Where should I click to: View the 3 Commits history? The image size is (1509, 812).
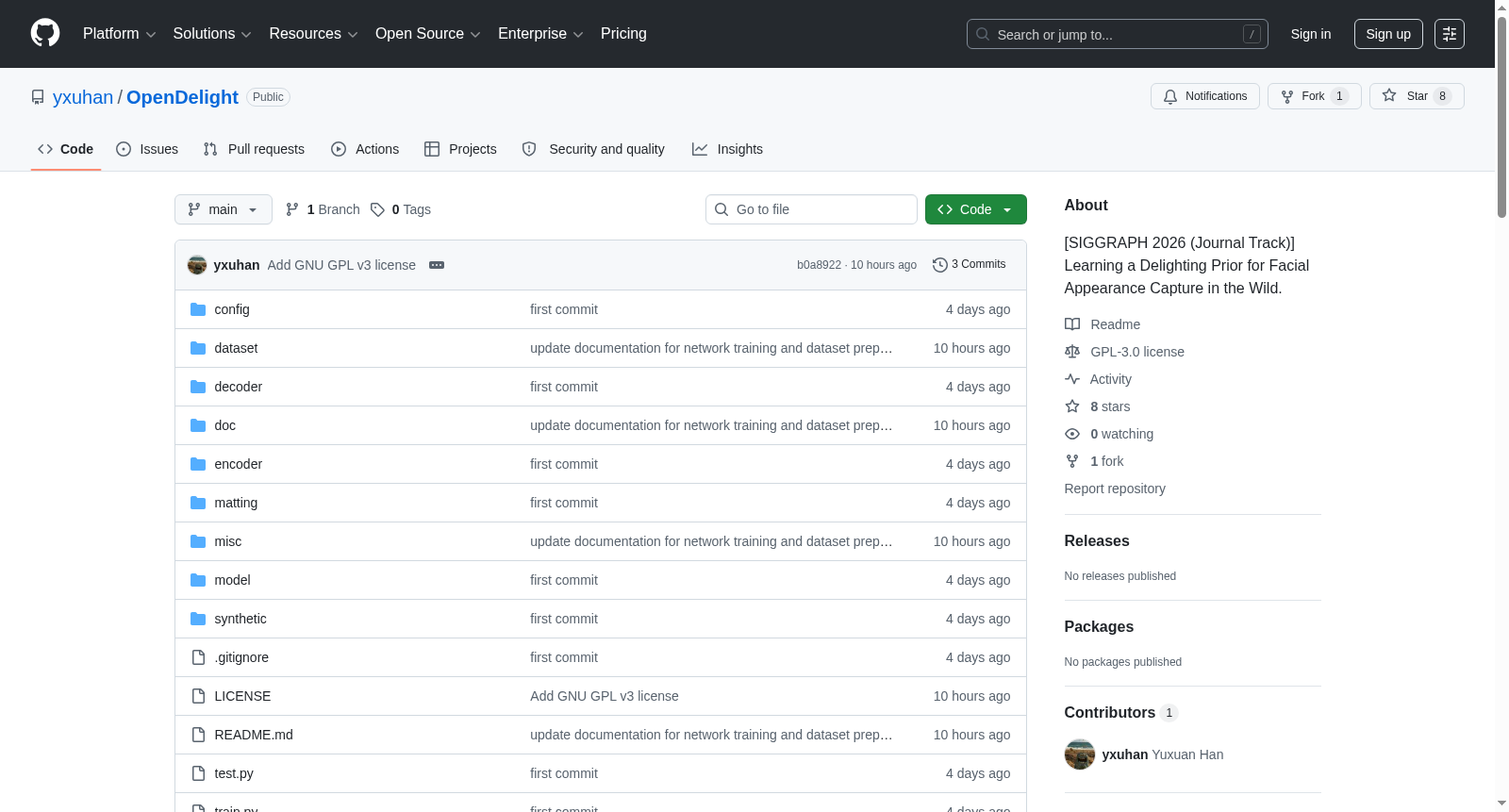coord(969,265)
